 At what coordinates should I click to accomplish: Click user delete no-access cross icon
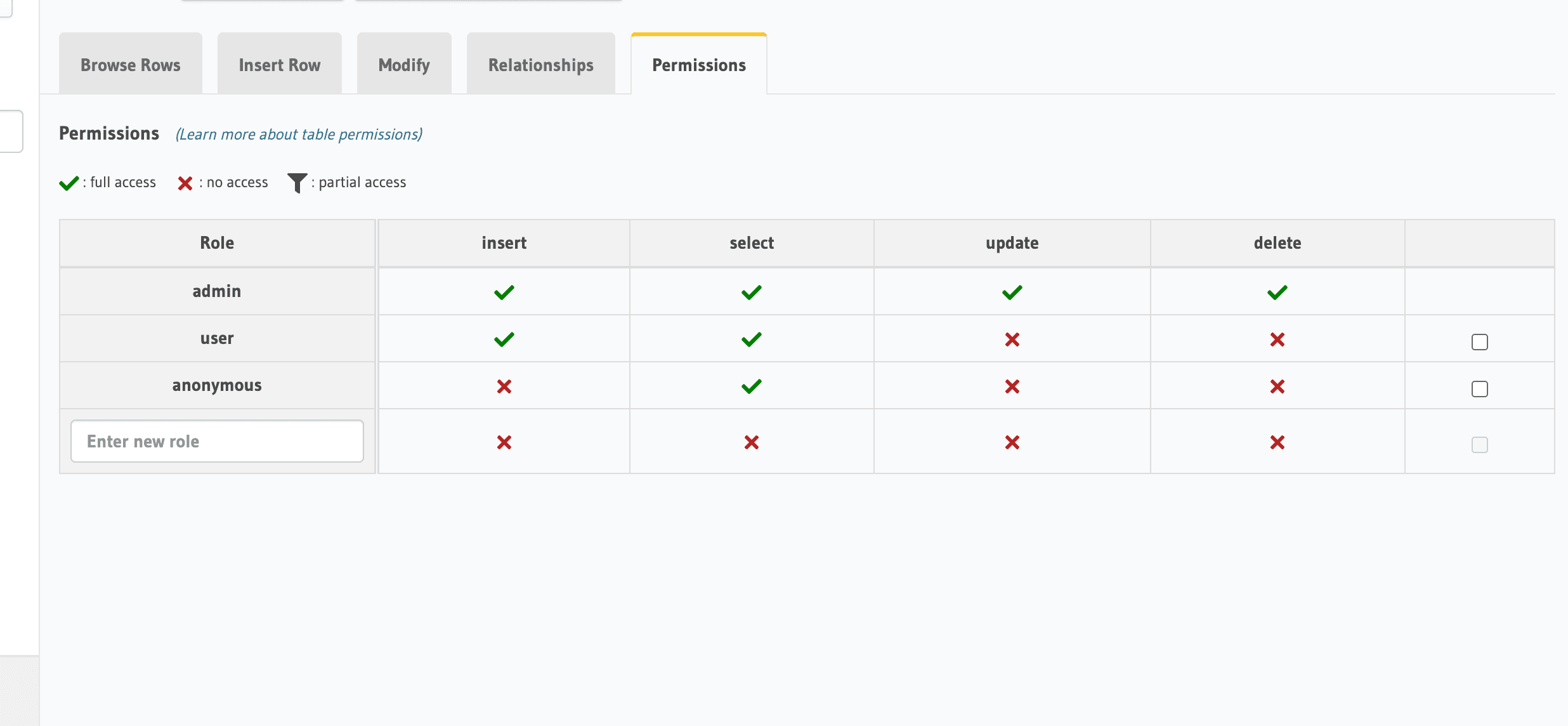pyautogui.click(x=1276, y=340)
